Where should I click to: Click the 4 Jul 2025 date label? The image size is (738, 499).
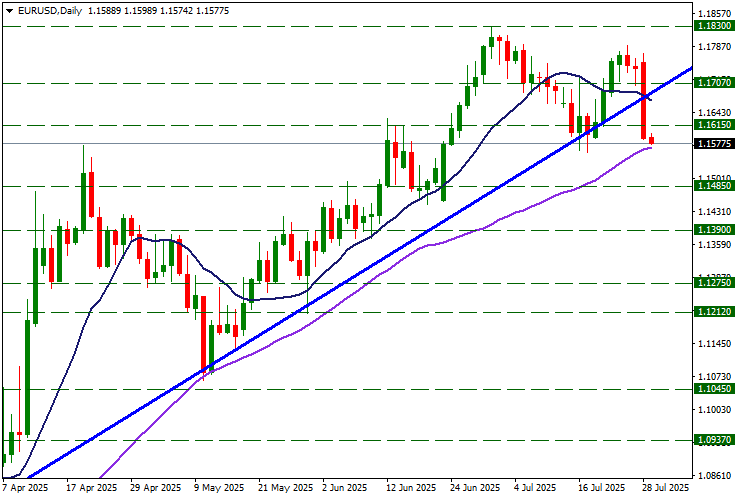[x=535, y=488]
